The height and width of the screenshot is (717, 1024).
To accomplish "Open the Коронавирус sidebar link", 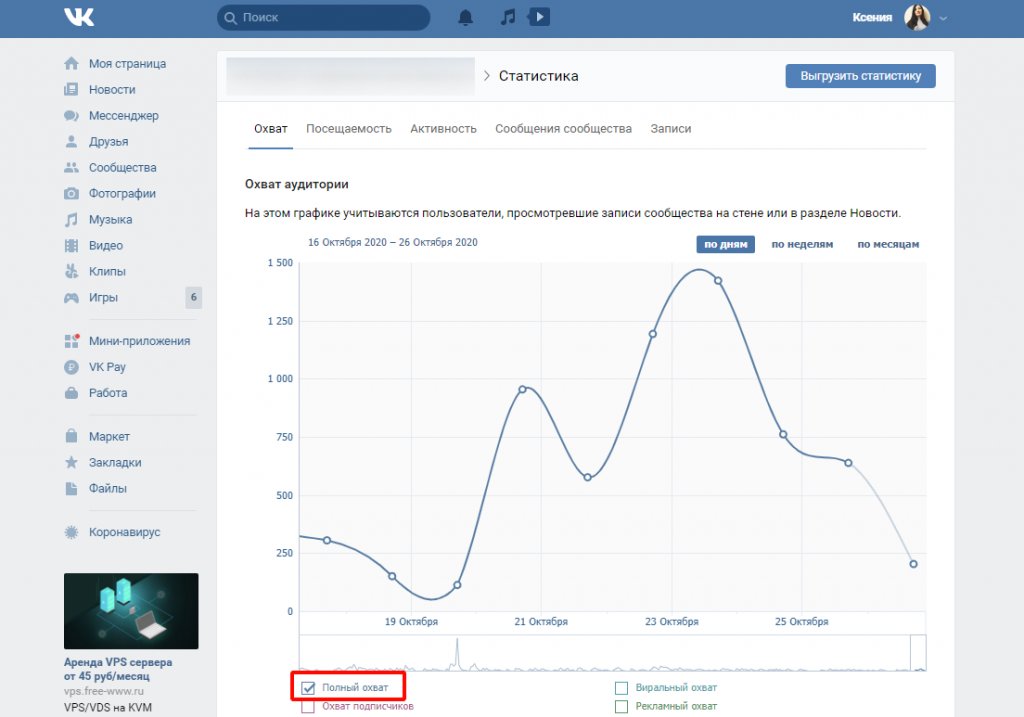I will 124,533.
